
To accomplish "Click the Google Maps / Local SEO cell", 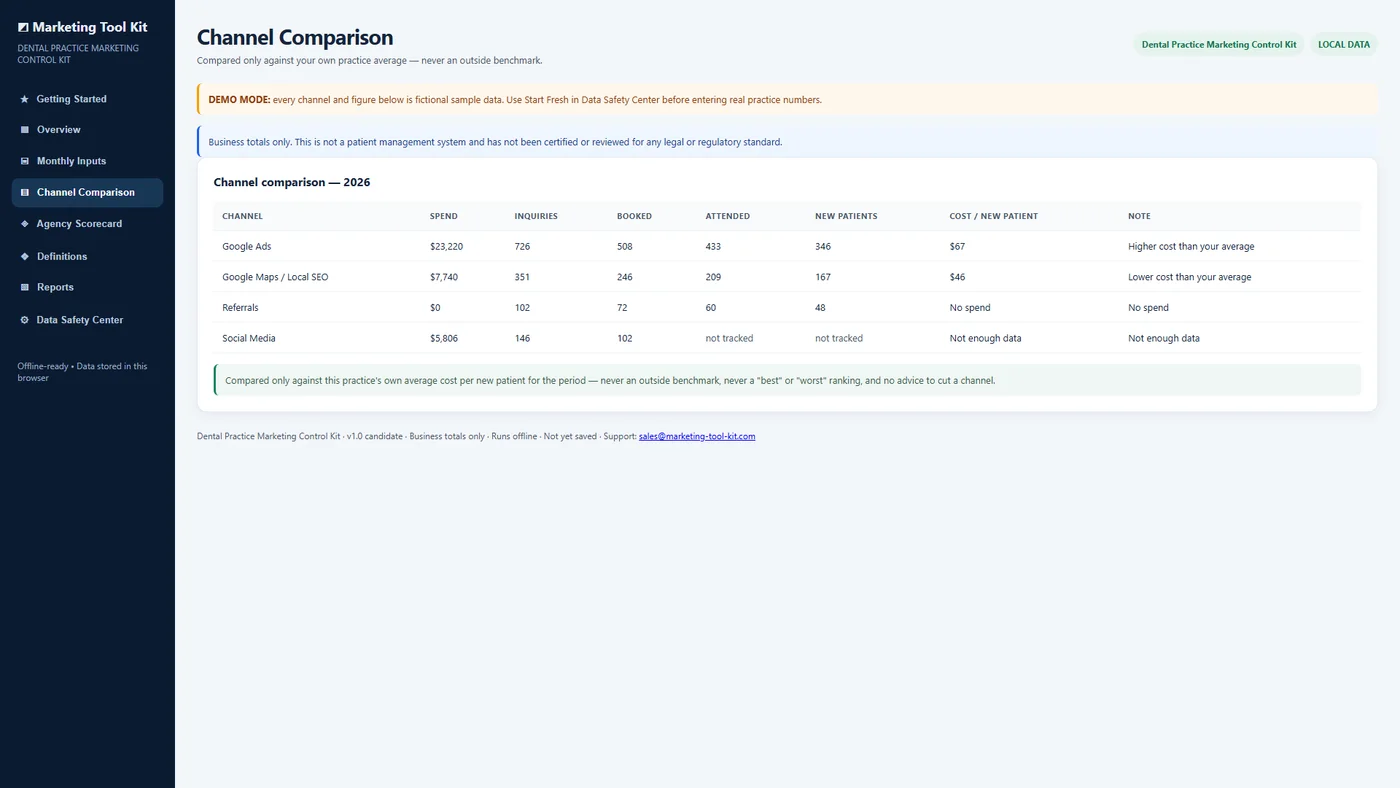I will click(275, 277).
